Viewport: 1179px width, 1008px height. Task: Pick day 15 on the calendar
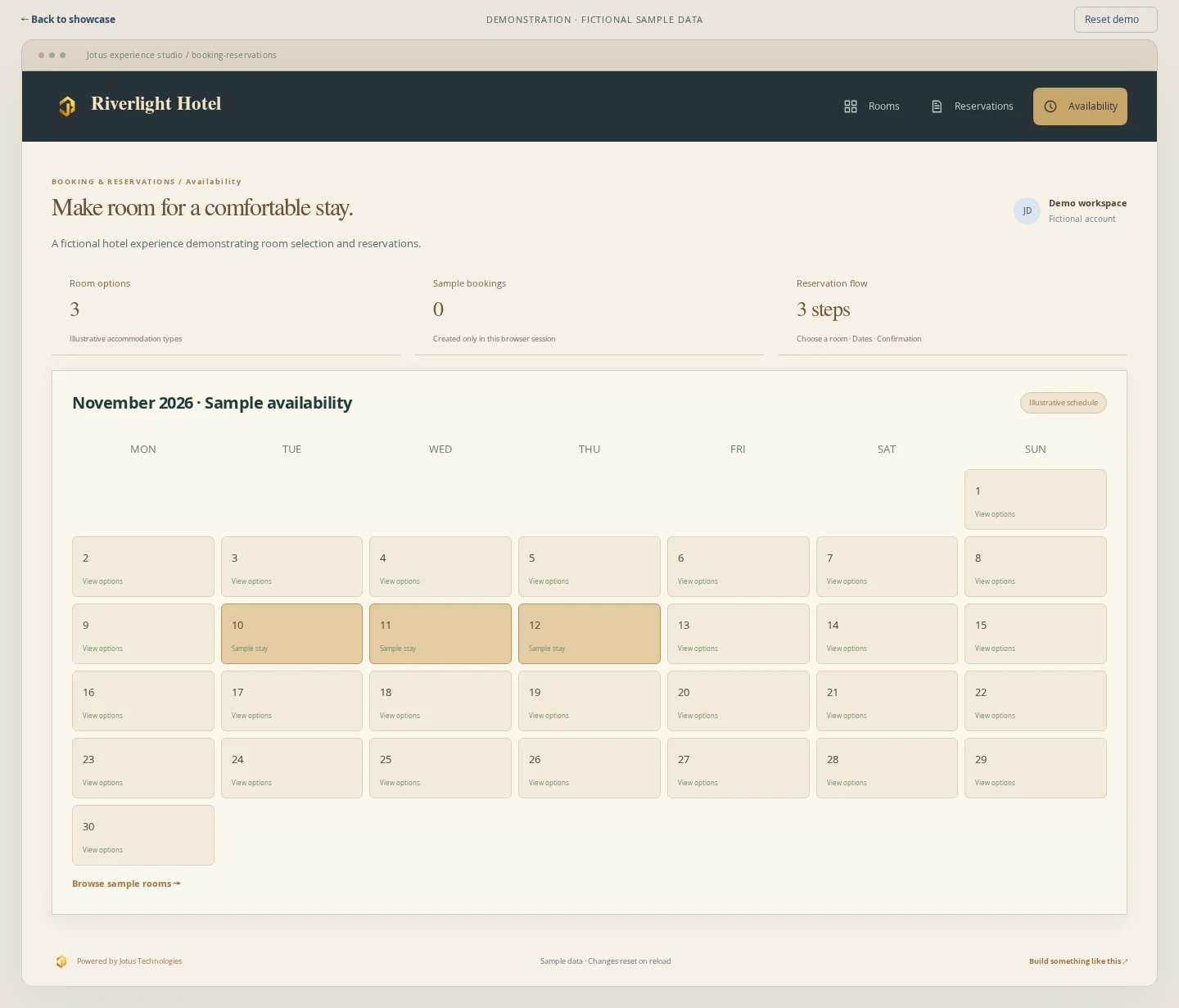[1035, 634]
